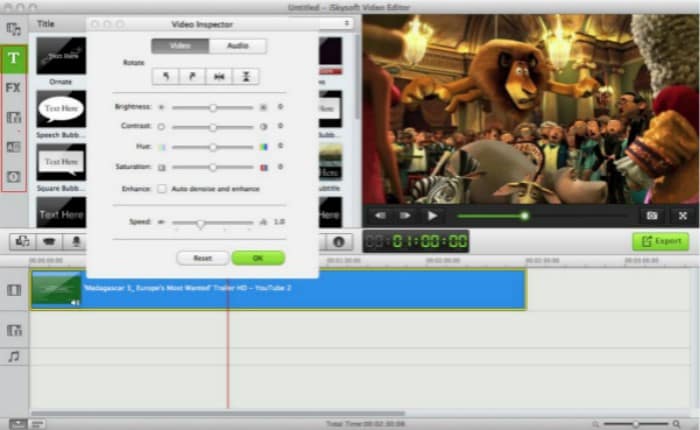Click the Reset button
Screen dimensions: 700x430
[x=203, y=258]
